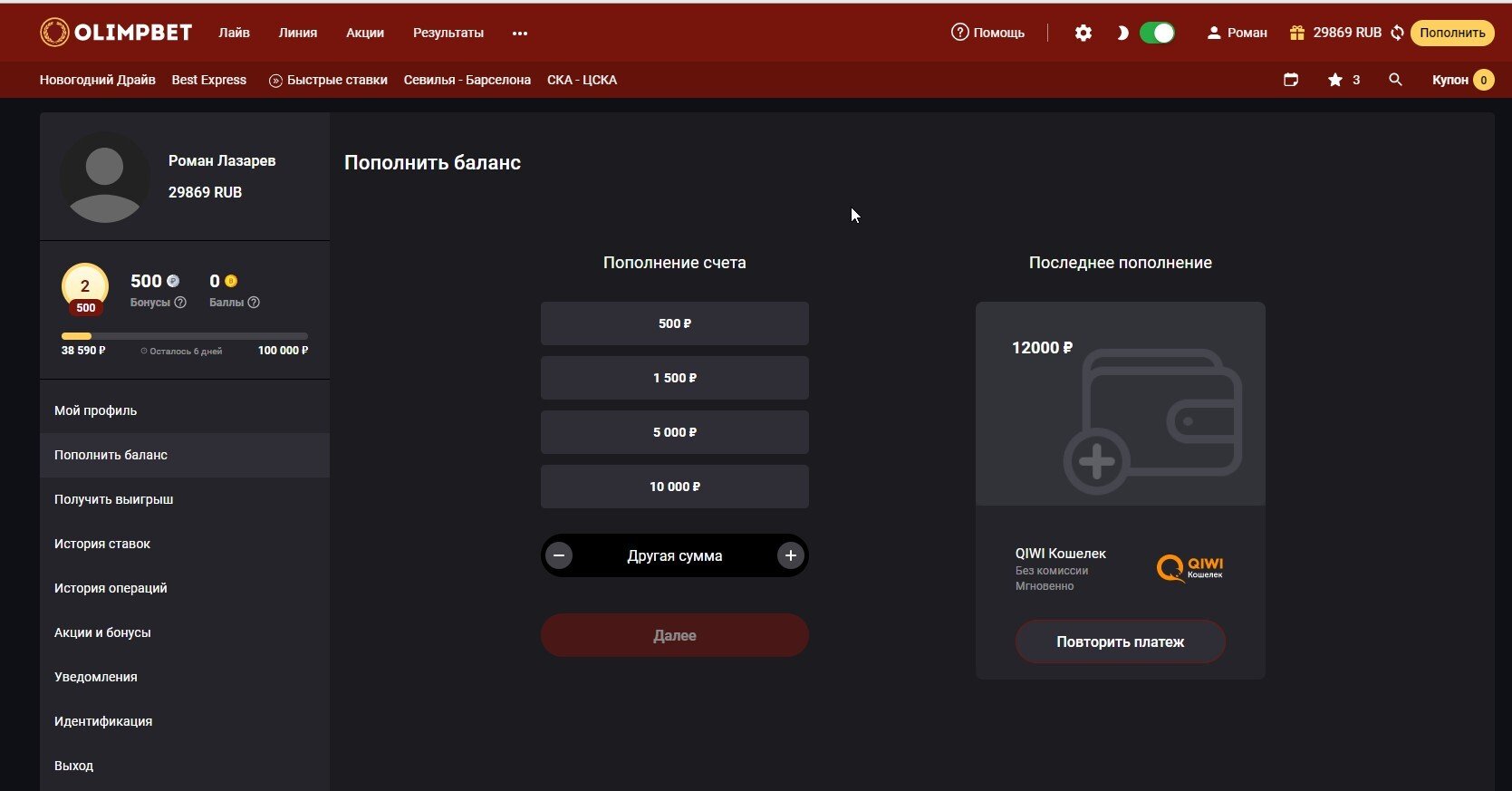Click the gift bonus icon

[1296, 34]
